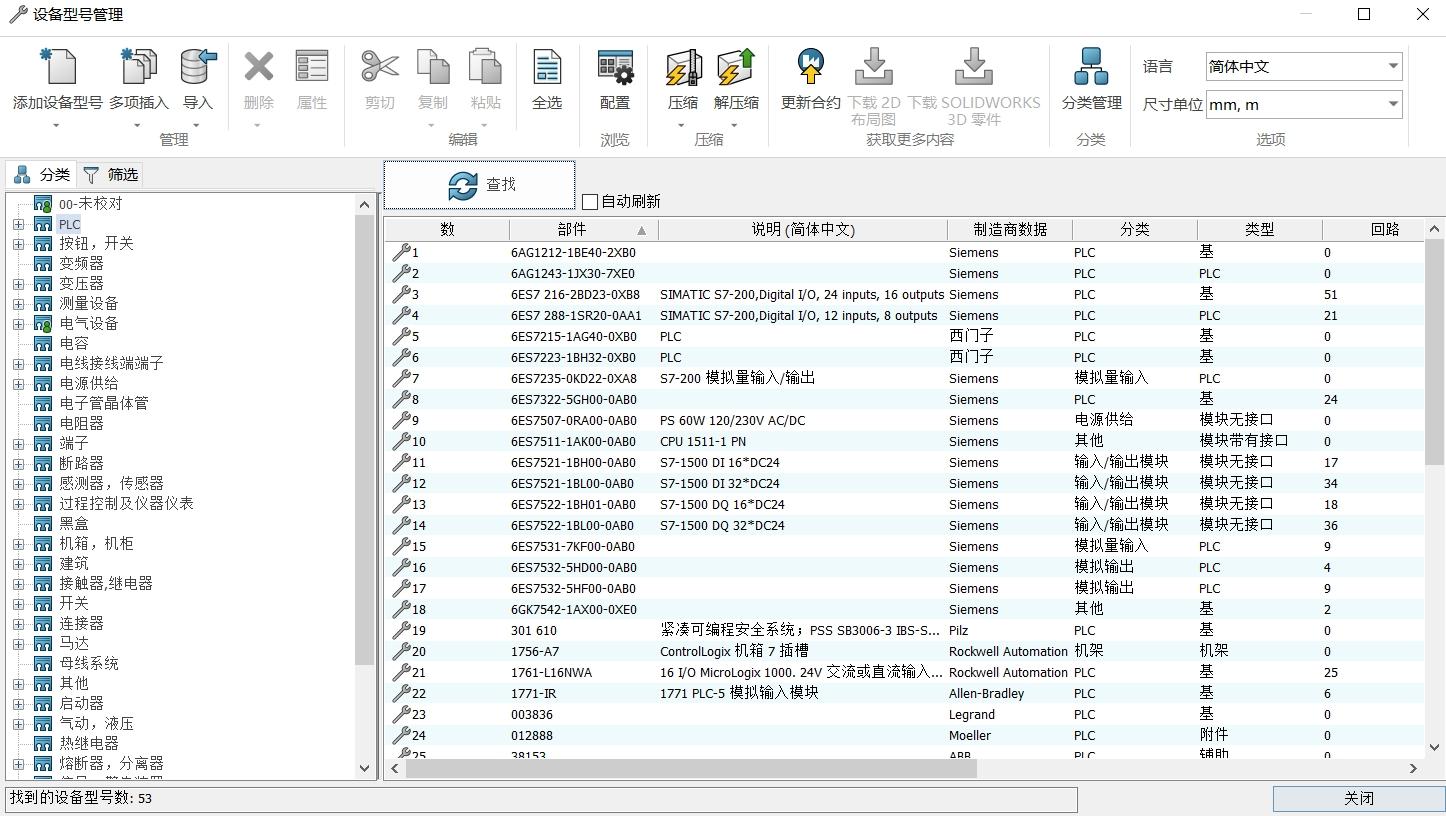Image resolution: width=1446 pixels, height=816 pixels.
Task: Switch to the 分类 tab
Action: [x=42, y=175]
